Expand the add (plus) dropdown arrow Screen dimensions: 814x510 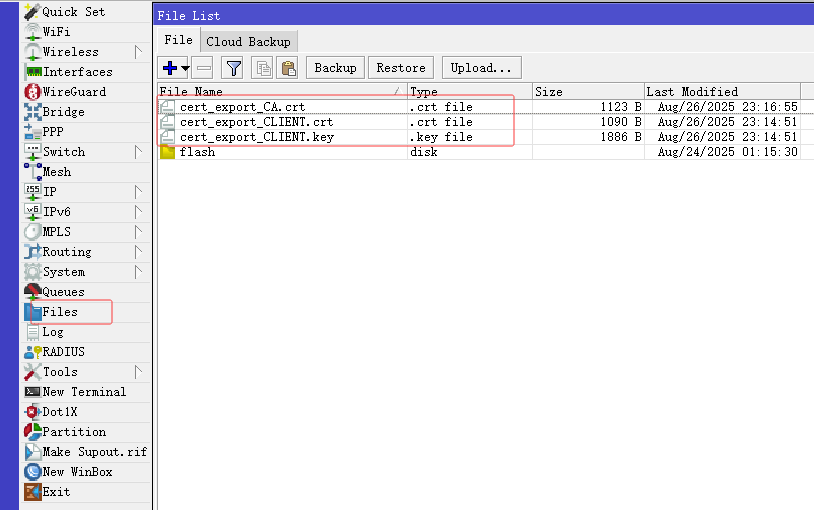[185, 68]
